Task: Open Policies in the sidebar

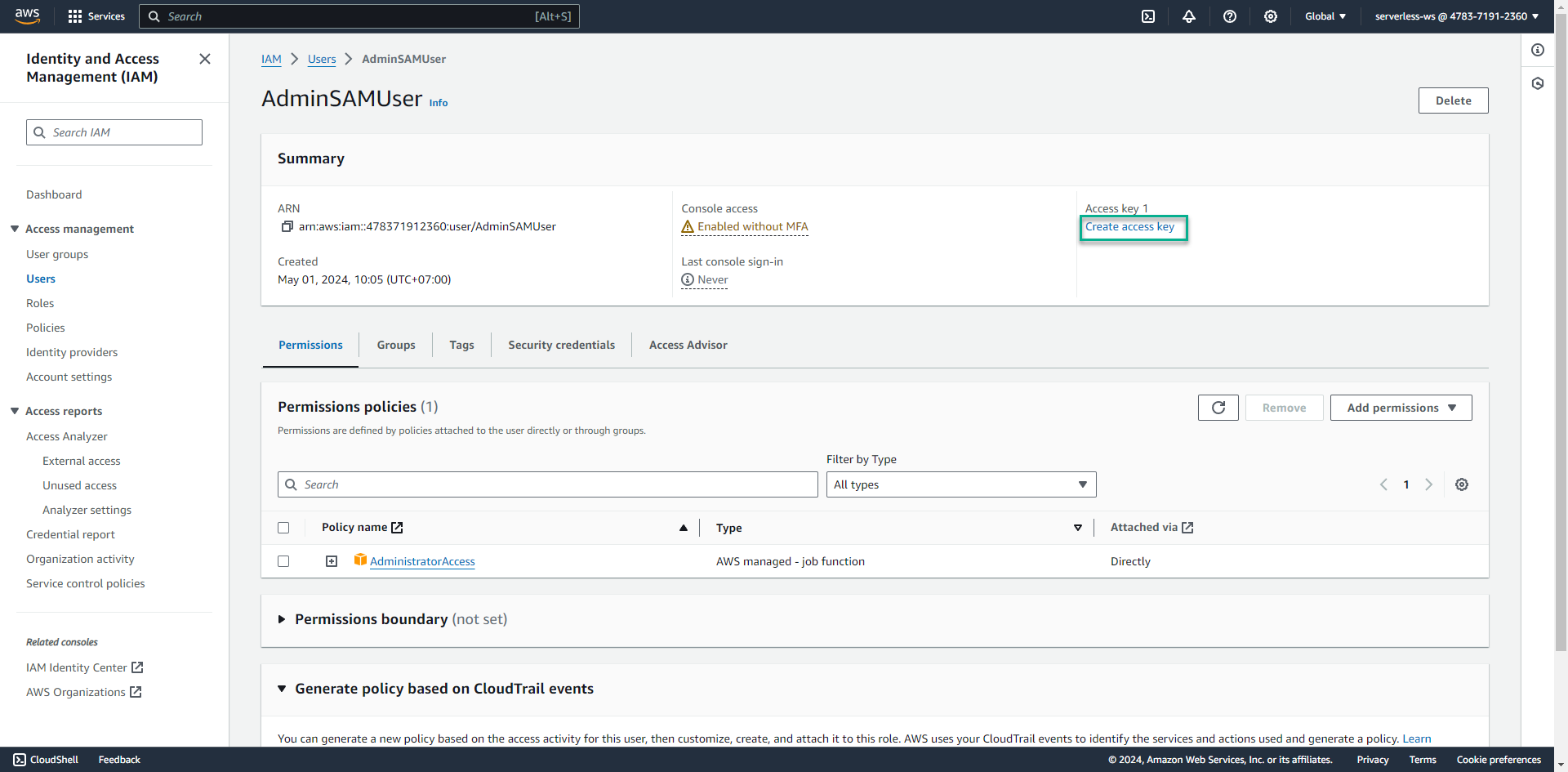Action: (46, 328)
